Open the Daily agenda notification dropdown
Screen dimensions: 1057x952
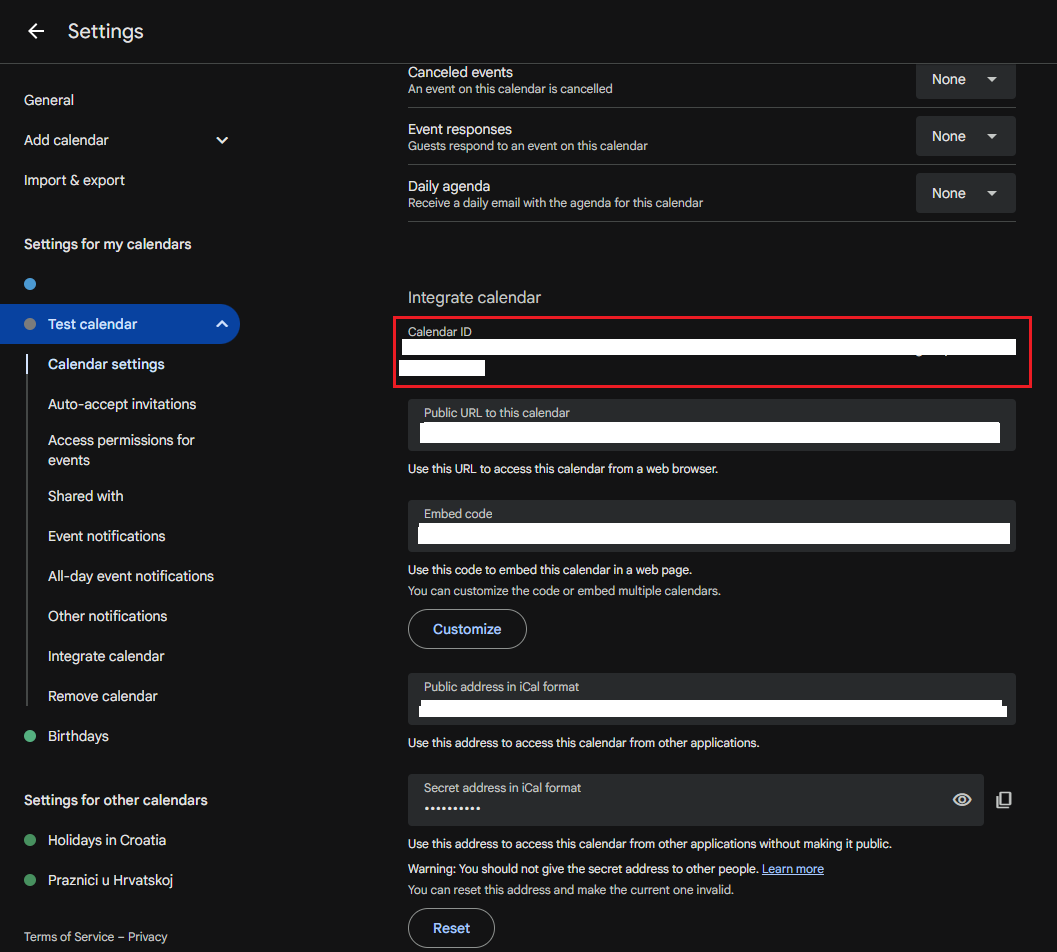(965, 194)
